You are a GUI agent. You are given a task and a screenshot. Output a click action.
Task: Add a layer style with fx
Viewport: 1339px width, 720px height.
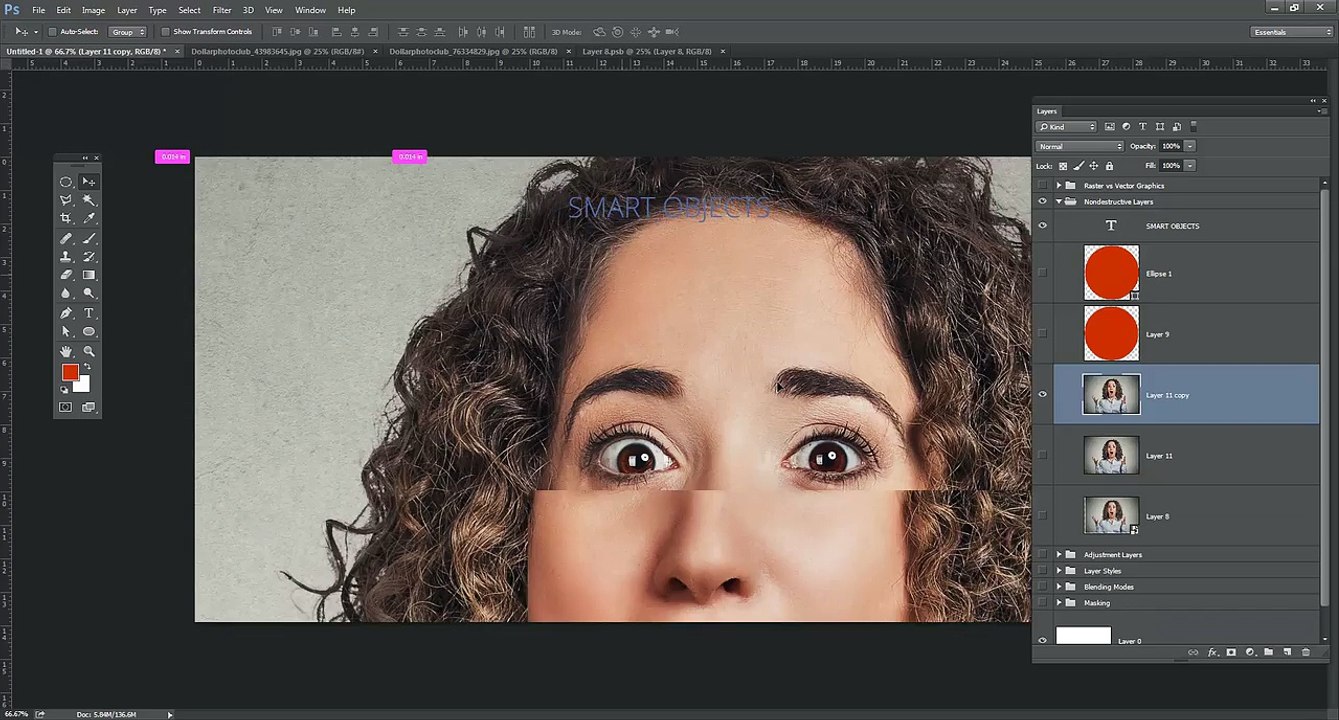point(1213,652)
